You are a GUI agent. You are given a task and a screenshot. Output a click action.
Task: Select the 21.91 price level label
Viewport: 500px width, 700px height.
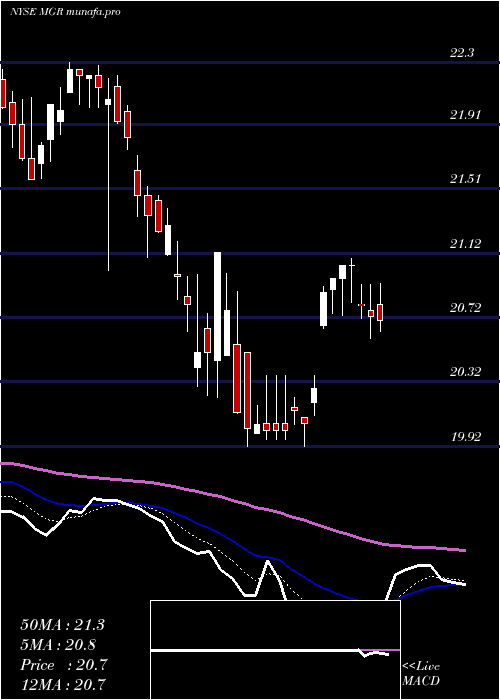[x=465, y=115]
